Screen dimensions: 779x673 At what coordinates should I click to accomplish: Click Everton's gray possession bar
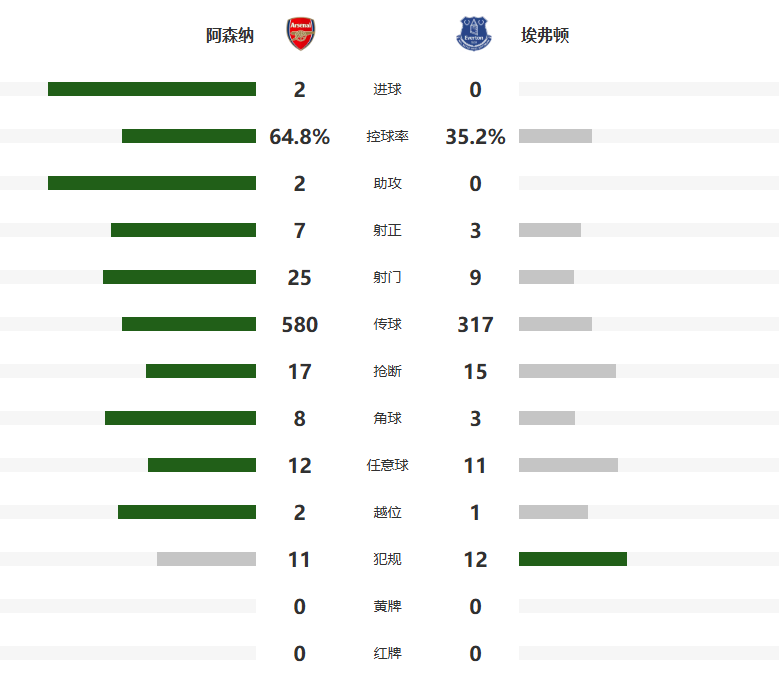pos(555,136)
